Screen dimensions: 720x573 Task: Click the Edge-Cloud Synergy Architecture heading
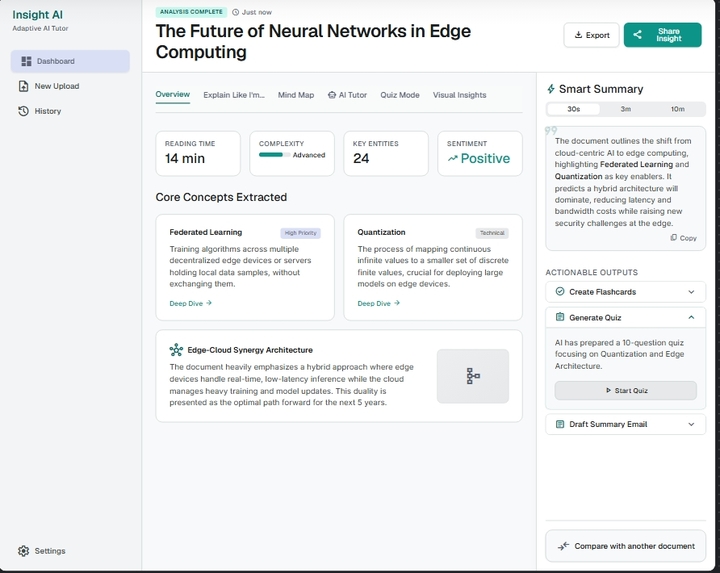tap(250, 350)
